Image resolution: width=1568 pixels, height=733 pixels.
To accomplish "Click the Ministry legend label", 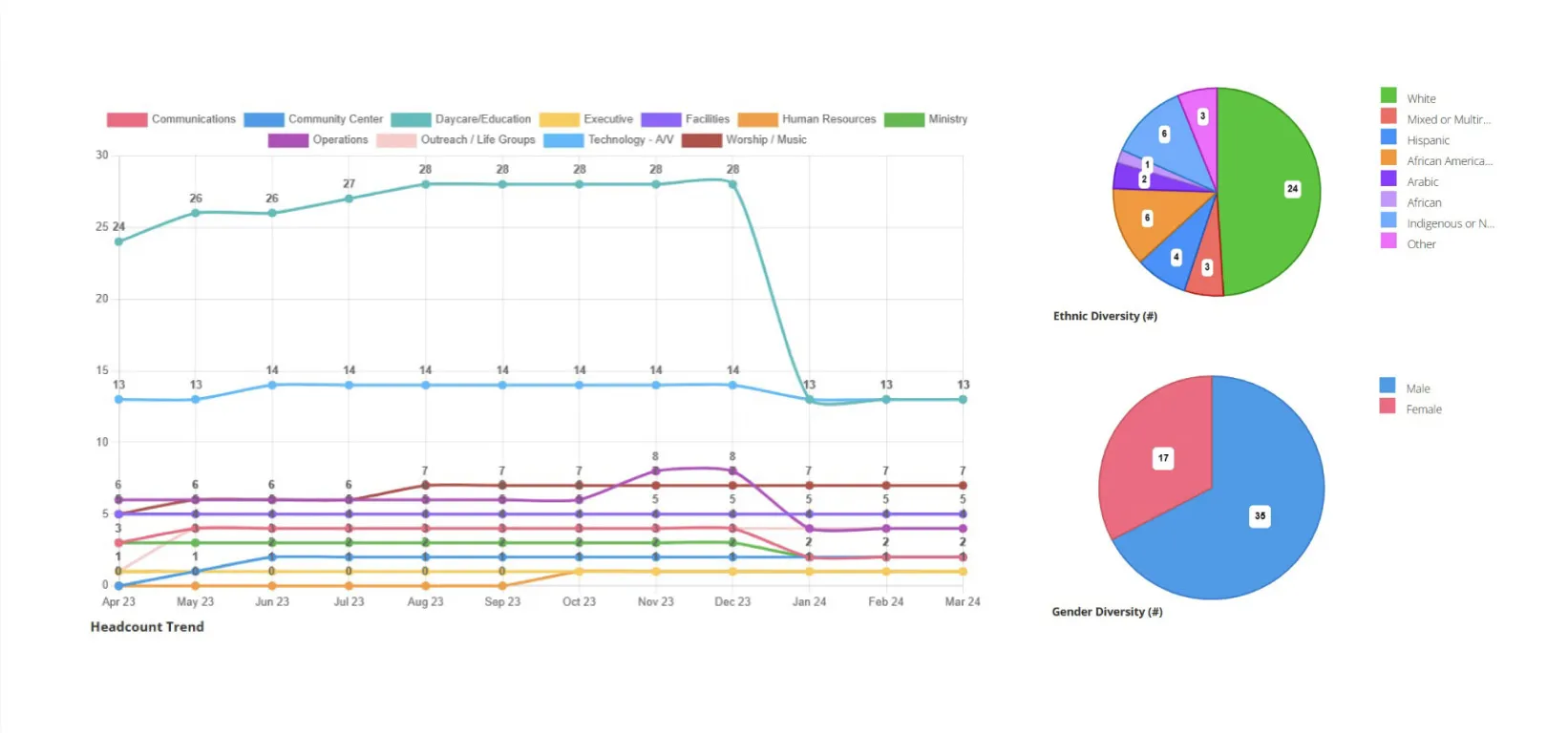I will (948, 119).
